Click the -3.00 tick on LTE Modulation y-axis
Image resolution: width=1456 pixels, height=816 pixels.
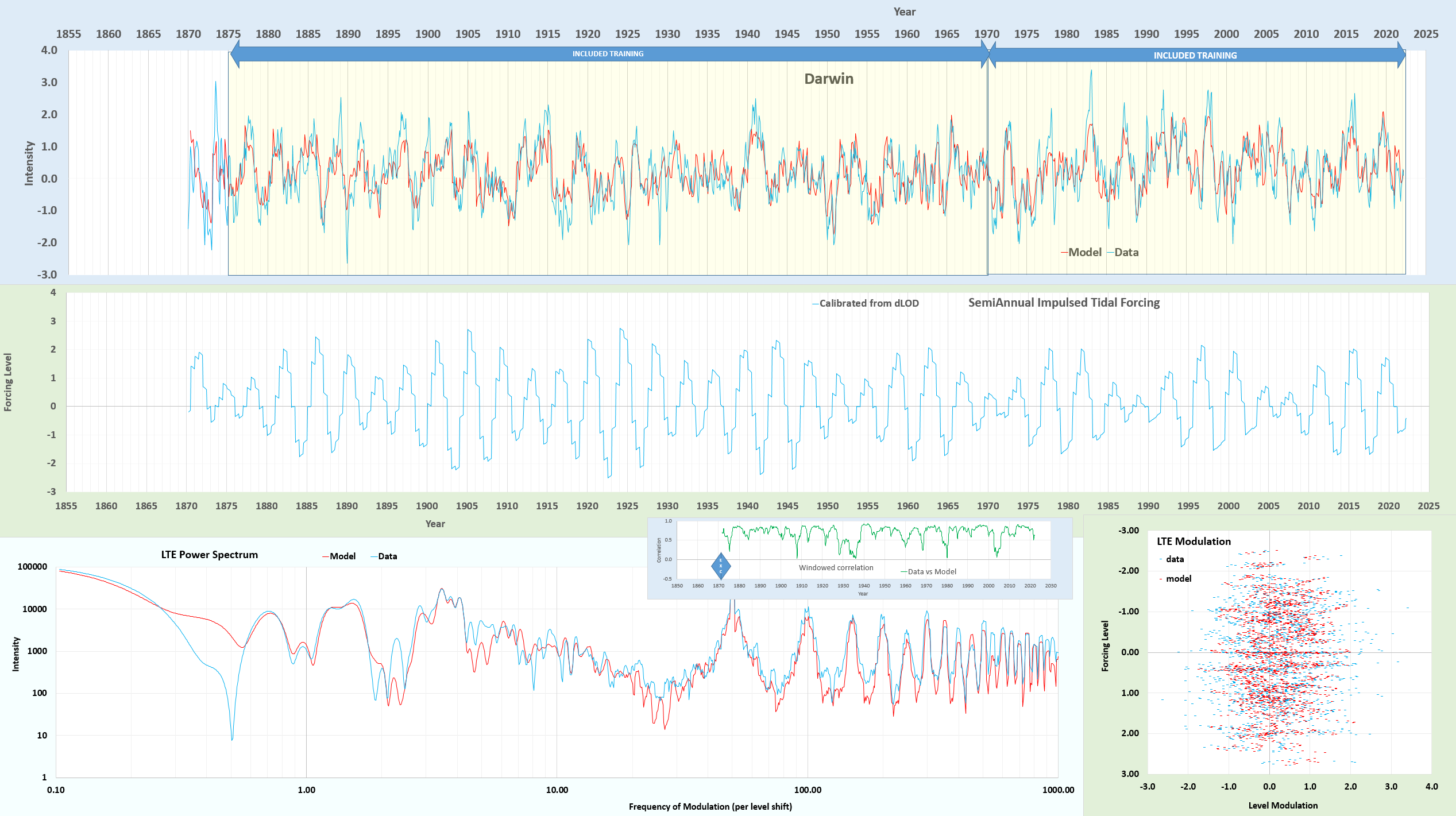pos(1129,531)
